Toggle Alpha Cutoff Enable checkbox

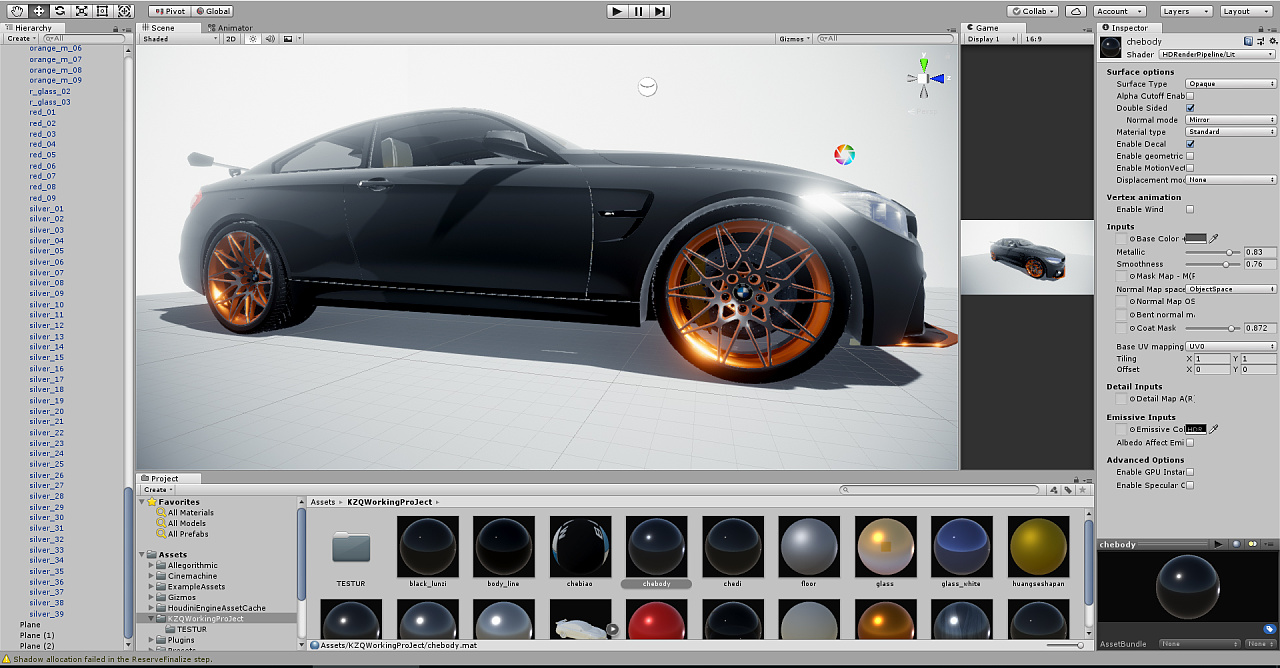(1190, 96)
